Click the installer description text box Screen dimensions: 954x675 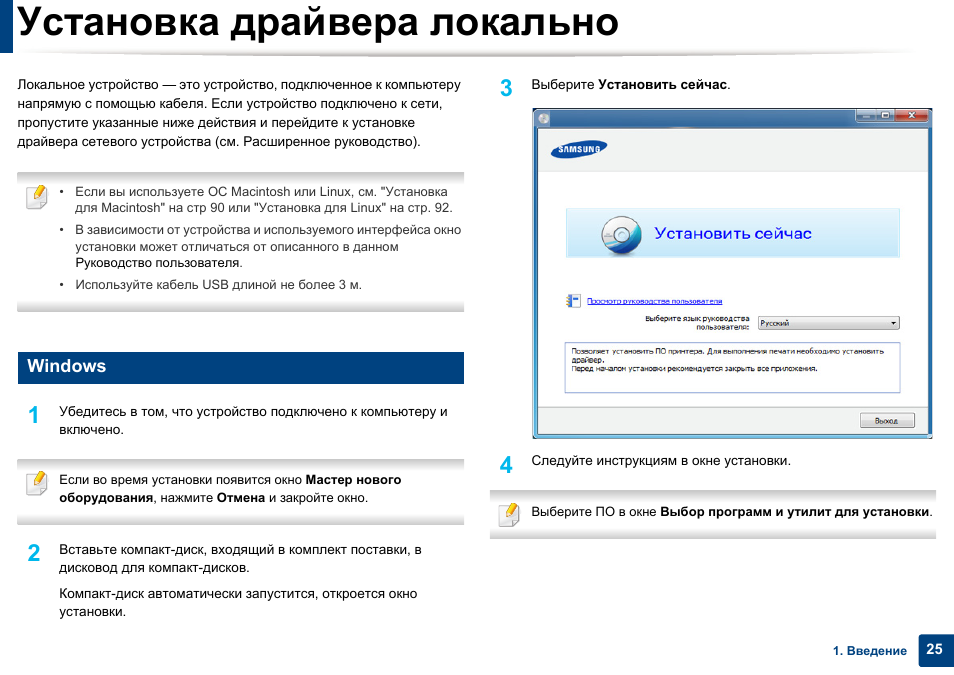pyautogui.click(x=732, y=367)
